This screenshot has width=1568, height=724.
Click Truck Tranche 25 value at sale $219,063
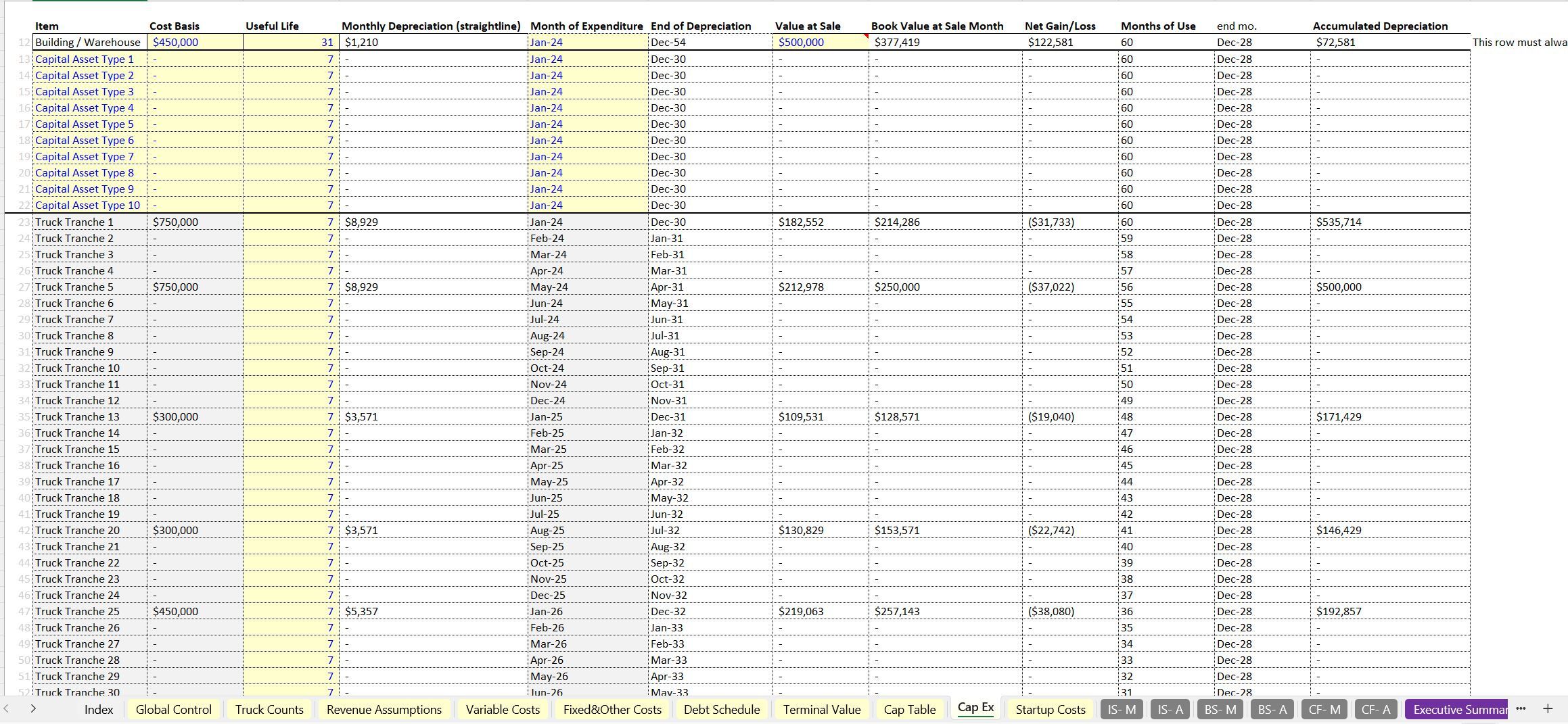tap(821, 611)
